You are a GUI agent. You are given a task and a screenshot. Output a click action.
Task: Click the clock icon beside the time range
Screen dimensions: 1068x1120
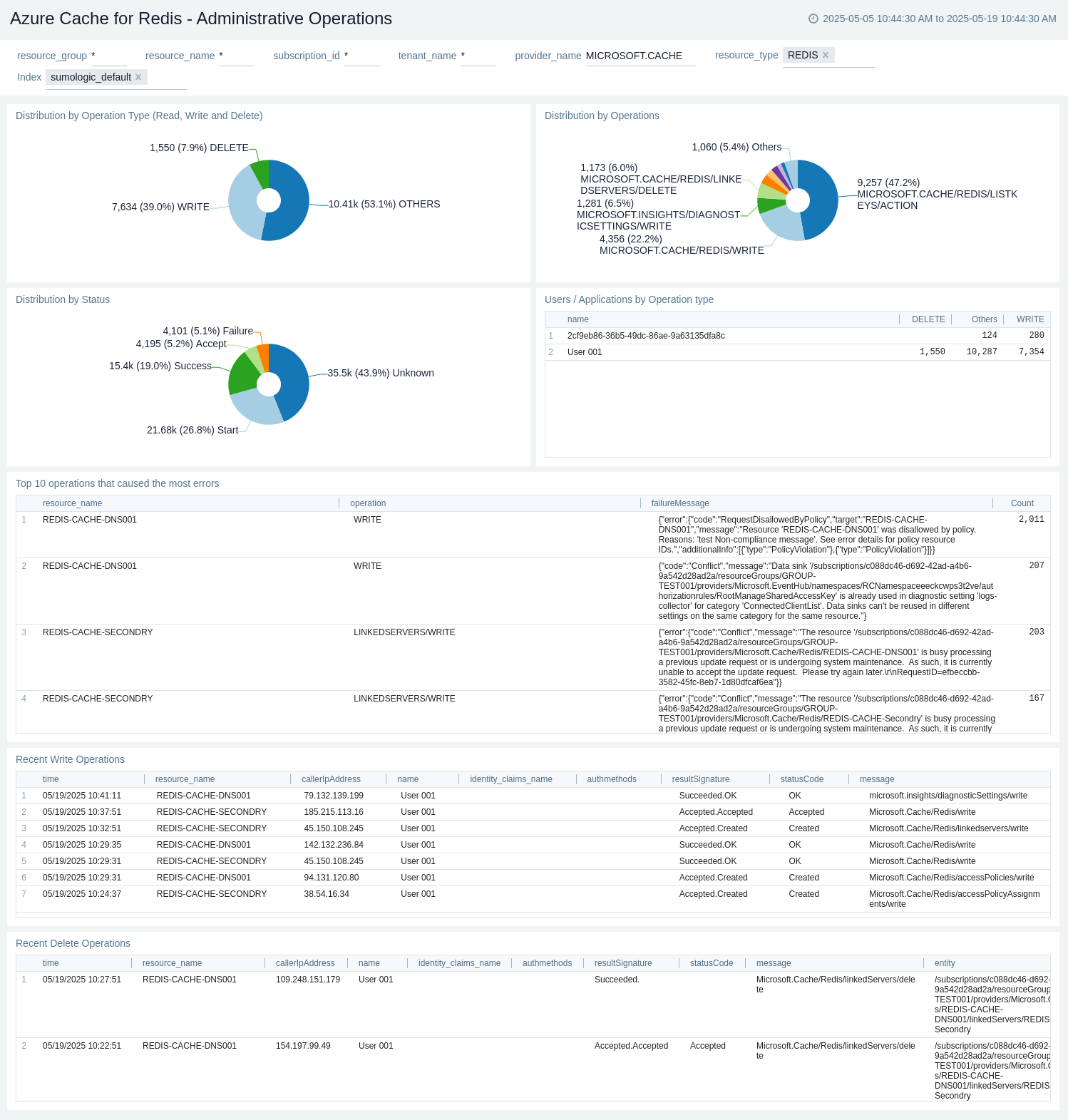pos(813,19)
